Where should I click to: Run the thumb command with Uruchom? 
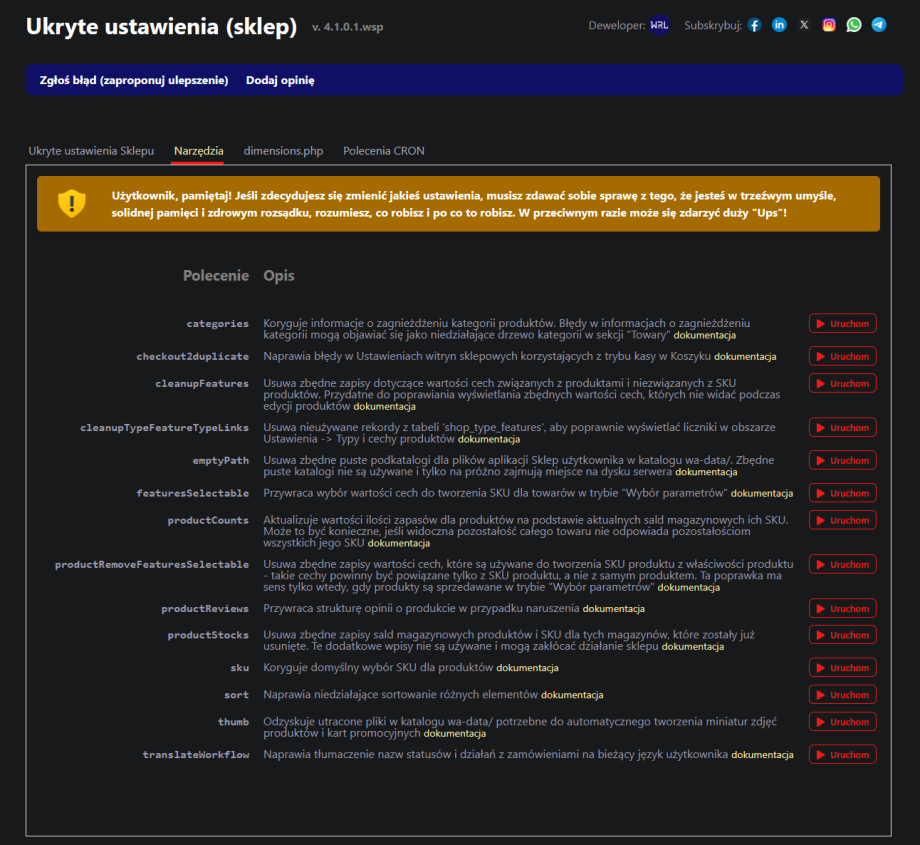(842, 722)
